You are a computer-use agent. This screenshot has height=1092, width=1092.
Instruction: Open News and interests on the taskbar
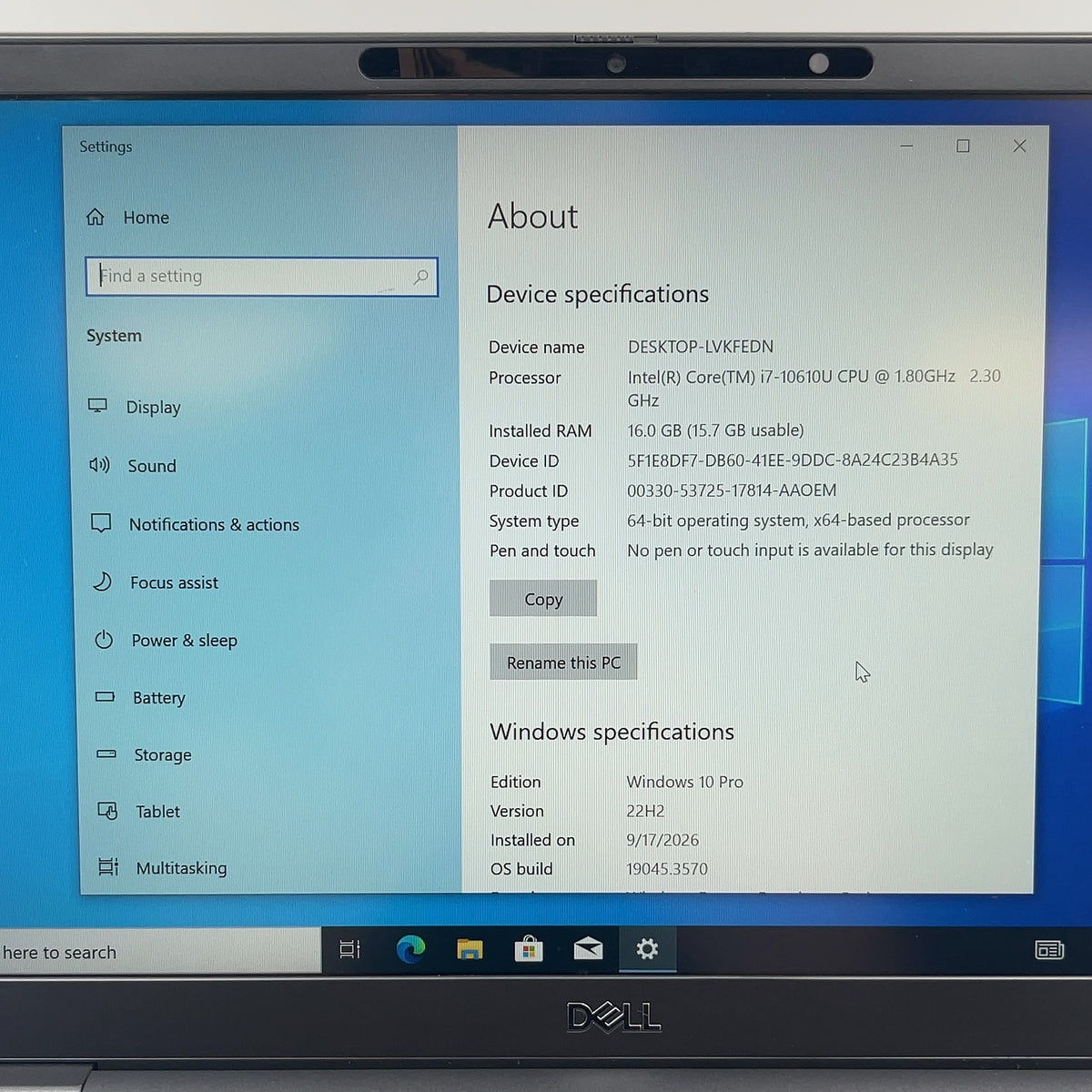click(x=1049, y=951)
